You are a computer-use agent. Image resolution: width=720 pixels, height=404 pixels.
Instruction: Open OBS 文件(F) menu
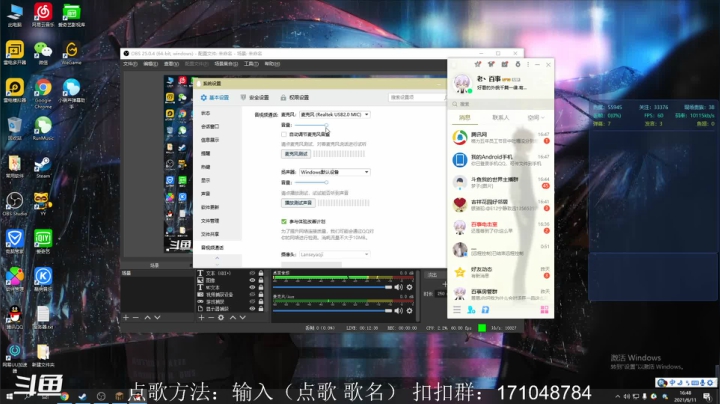click(130, 64)
